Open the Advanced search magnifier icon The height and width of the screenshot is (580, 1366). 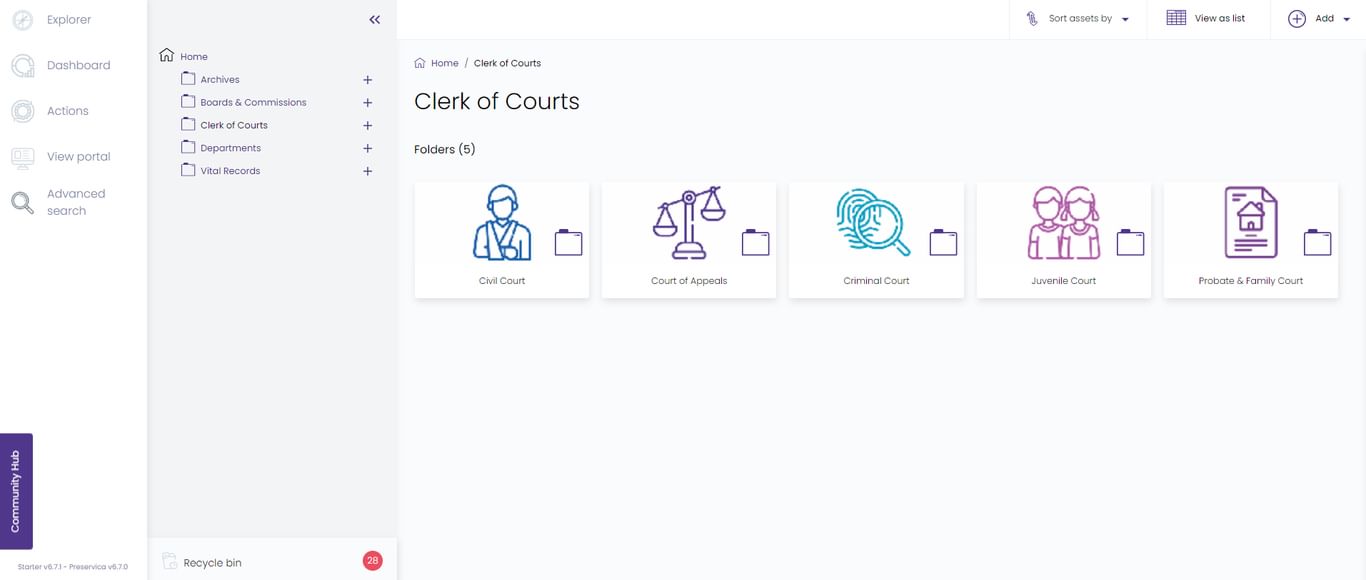pos(22,202)
